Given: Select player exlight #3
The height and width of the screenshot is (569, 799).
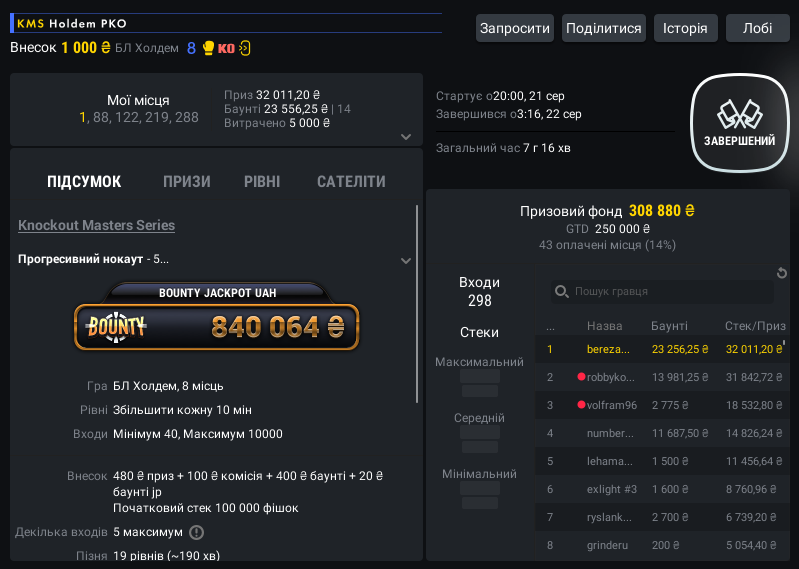Looking at the screenshot, I should (662, 489).
